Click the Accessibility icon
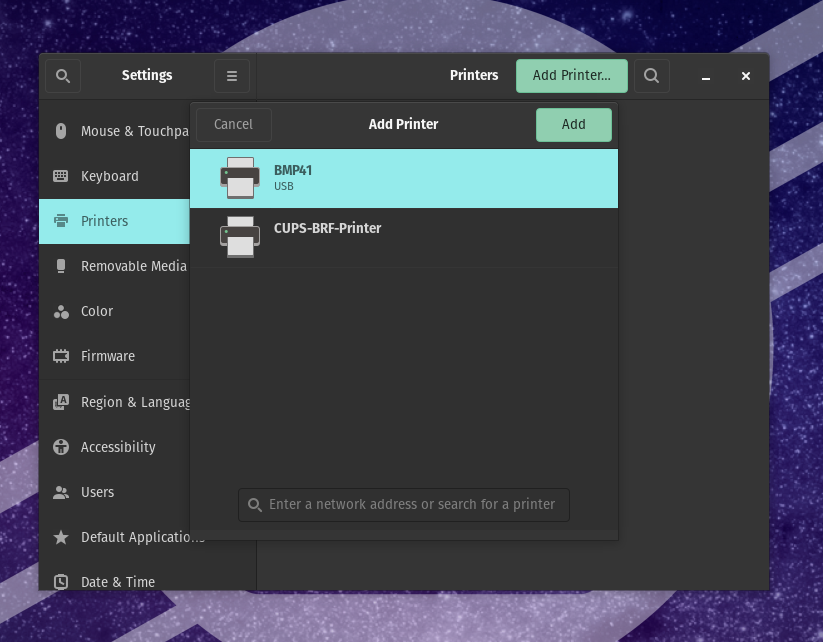Image resolution: width=823 pixels, height=642 pixels. tap(61, 447)
